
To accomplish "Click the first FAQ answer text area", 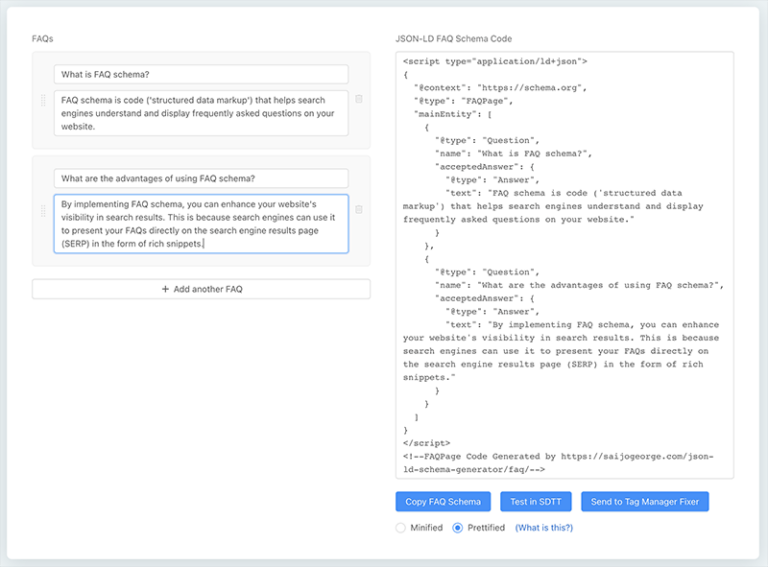I will point(201,113).
